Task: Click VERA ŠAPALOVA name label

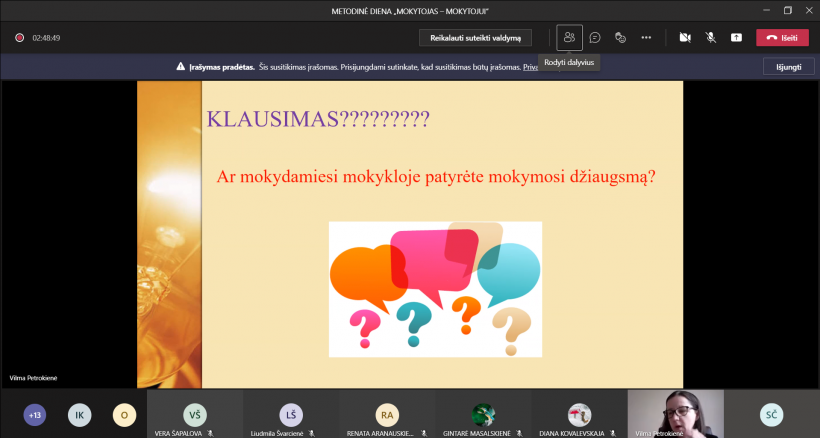Action: 178,433
